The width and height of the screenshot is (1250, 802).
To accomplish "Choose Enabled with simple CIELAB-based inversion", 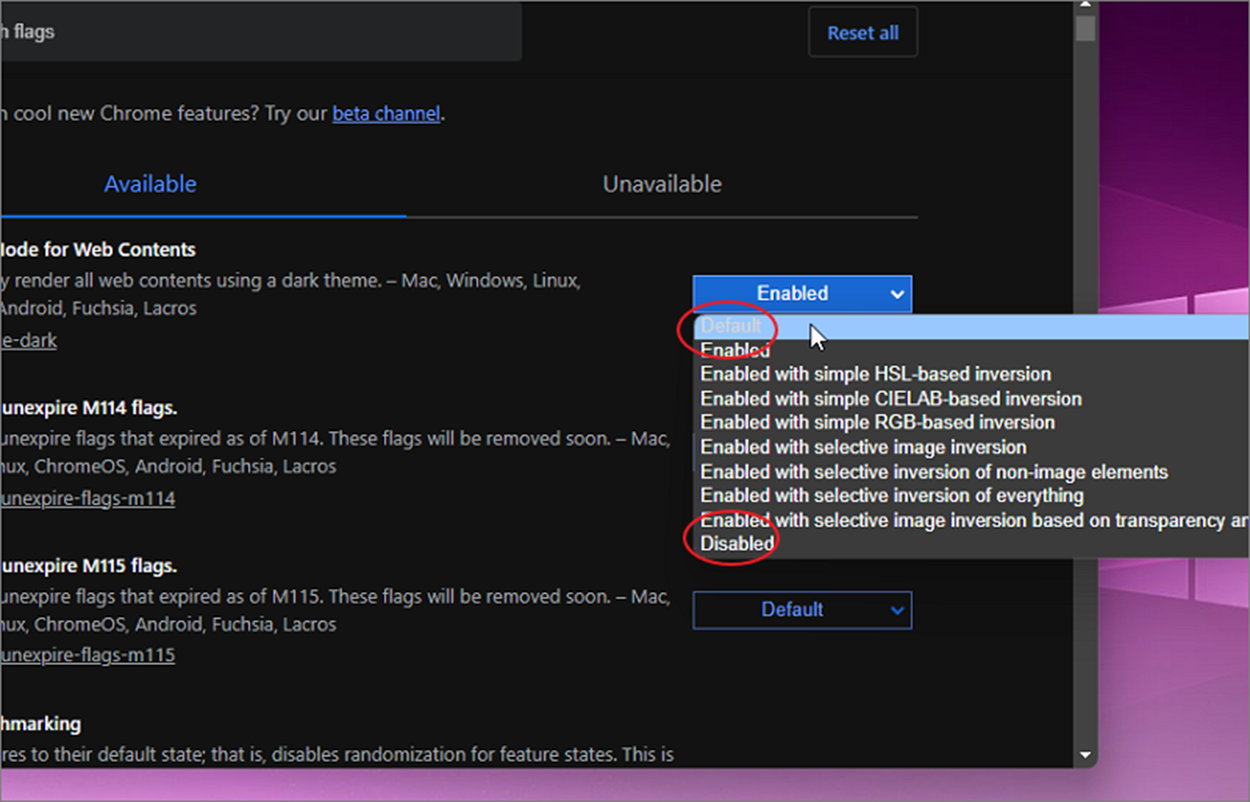I will [971, 398].
